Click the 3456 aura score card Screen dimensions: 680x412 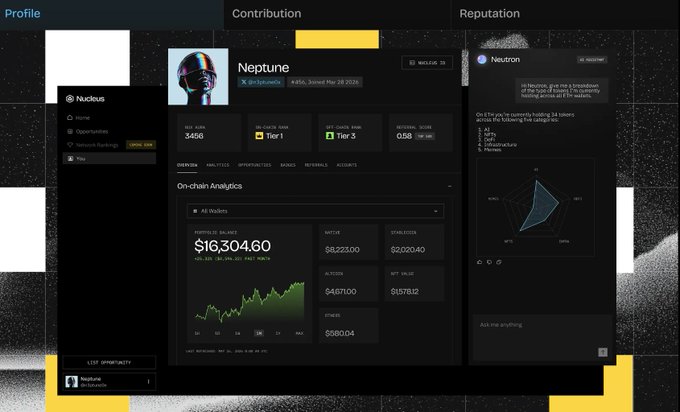(209, 133)
